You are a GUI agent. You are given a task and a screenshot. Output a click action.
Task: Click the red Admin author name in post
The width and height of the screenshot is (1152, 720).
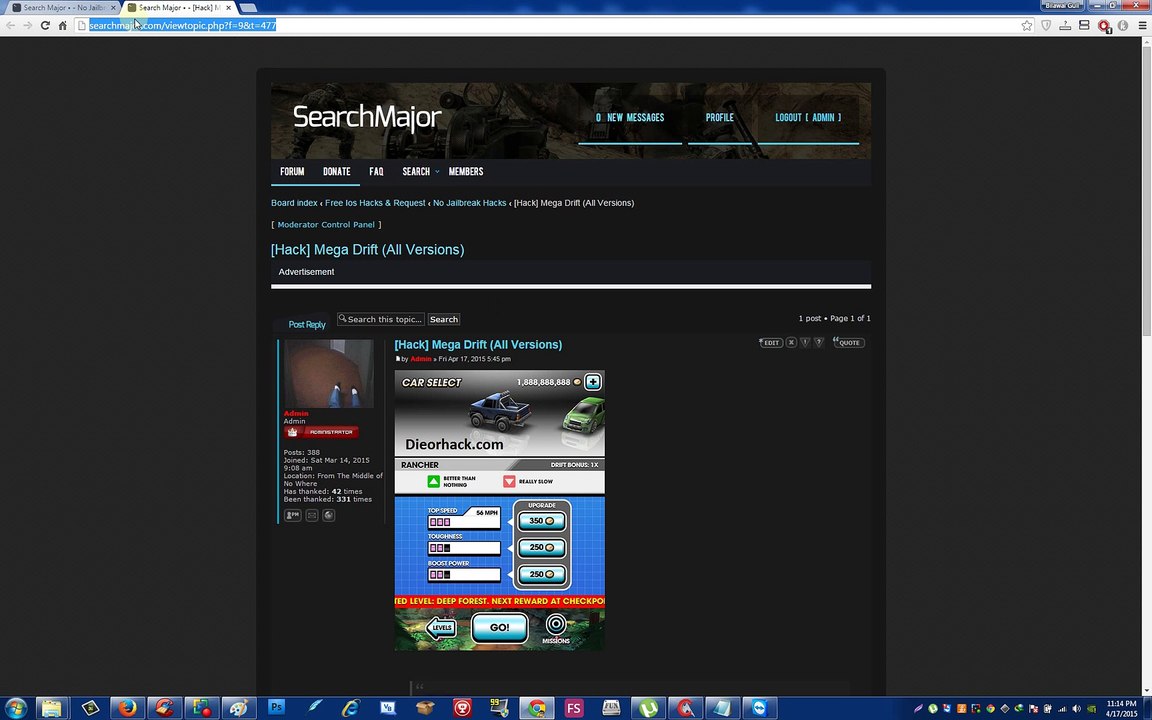(421, 359)
